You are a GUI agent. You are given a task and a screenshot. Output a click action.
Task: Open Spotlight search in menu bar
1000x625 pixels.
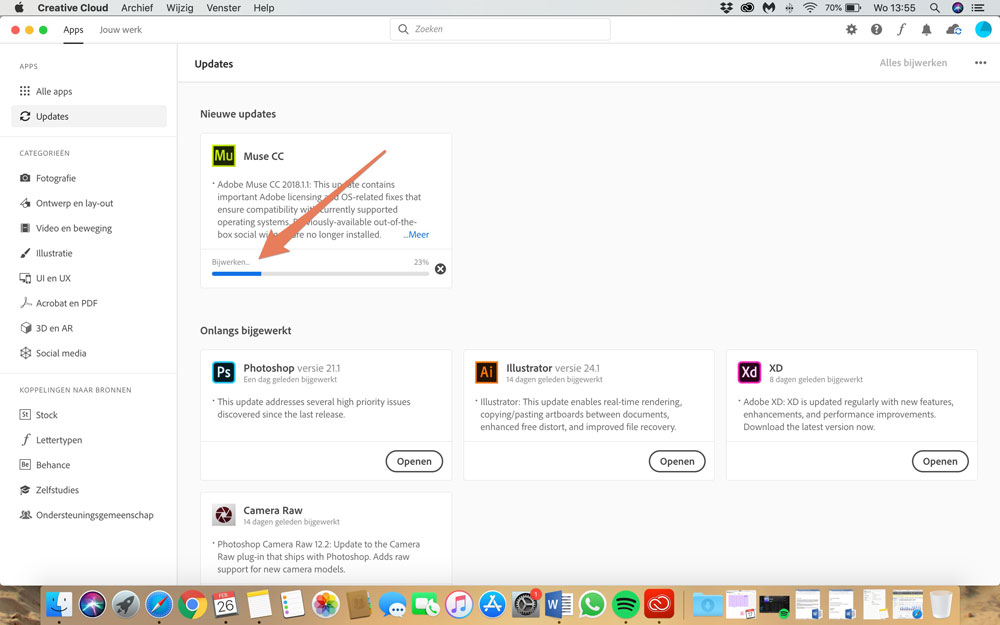click(x=934, y=8)
